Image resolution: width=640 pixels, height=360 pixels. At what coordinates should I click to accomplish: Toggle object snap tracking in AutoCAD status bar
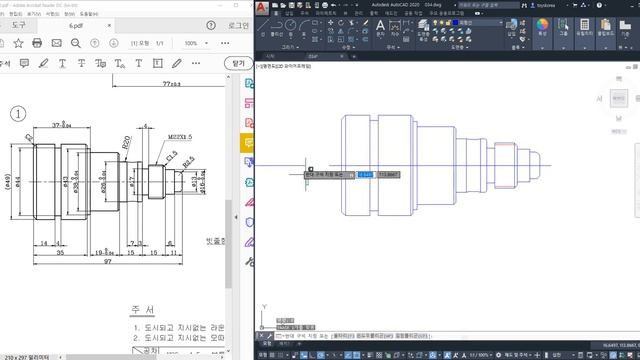(348, 356)
